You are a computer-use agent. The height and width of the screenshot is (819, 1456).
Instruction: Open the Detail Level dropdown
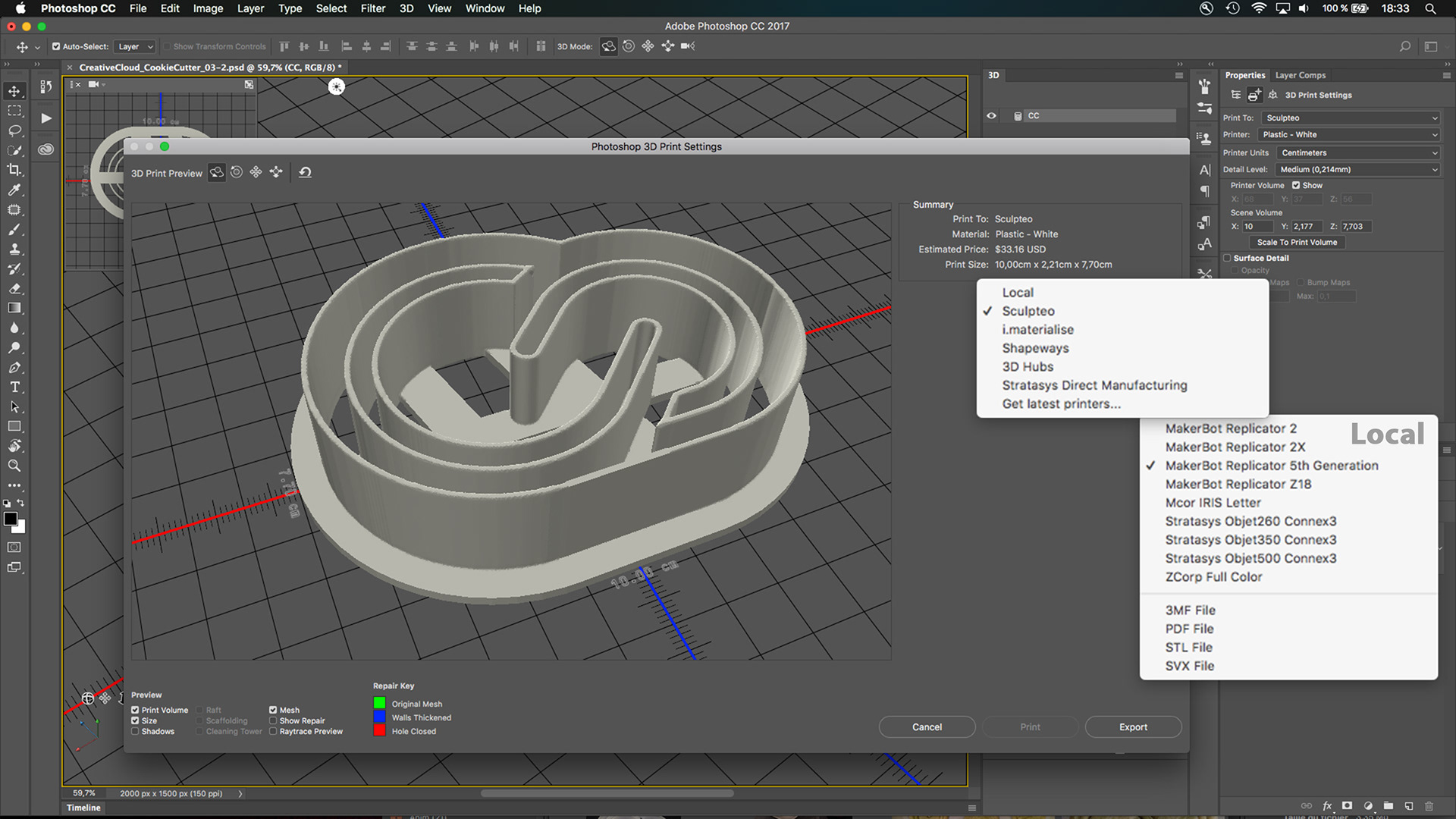tap(1357, 169)
